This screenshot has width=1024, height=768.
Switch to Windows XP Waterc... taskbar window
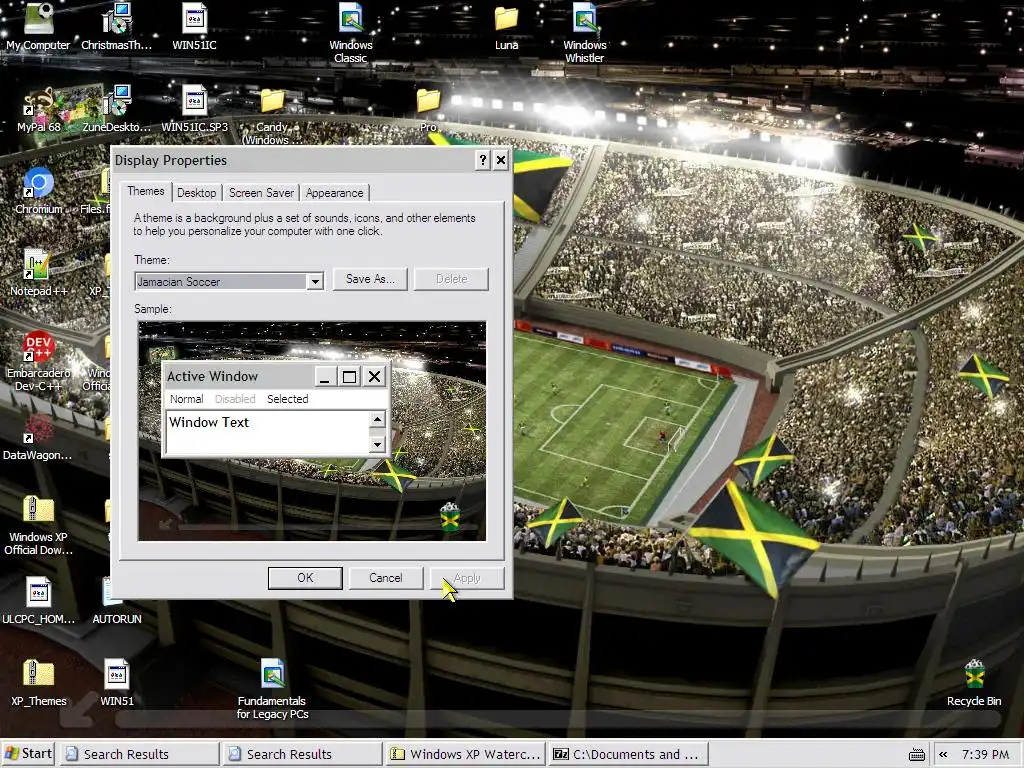[x=466, y=754]
